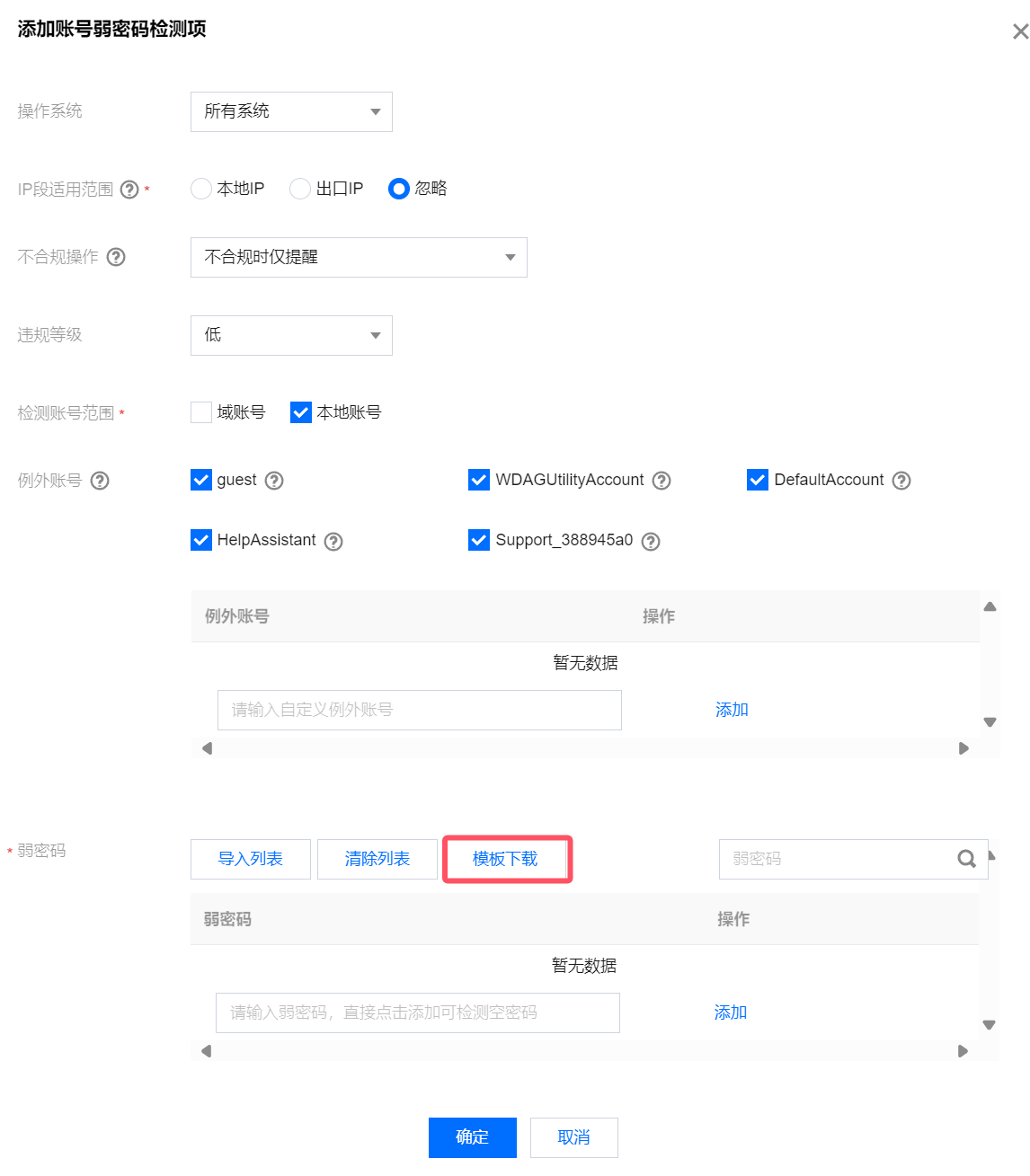Screen dimensions: 1030x1176
Task: Select the 出口IP radio option
Action: coord(300,189)
